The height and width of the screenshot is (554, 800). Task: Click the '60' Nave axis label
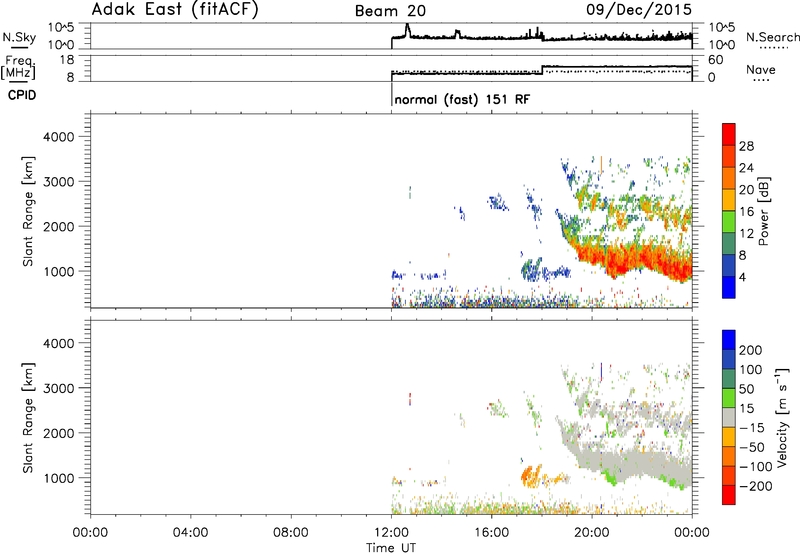coord(716,60)
